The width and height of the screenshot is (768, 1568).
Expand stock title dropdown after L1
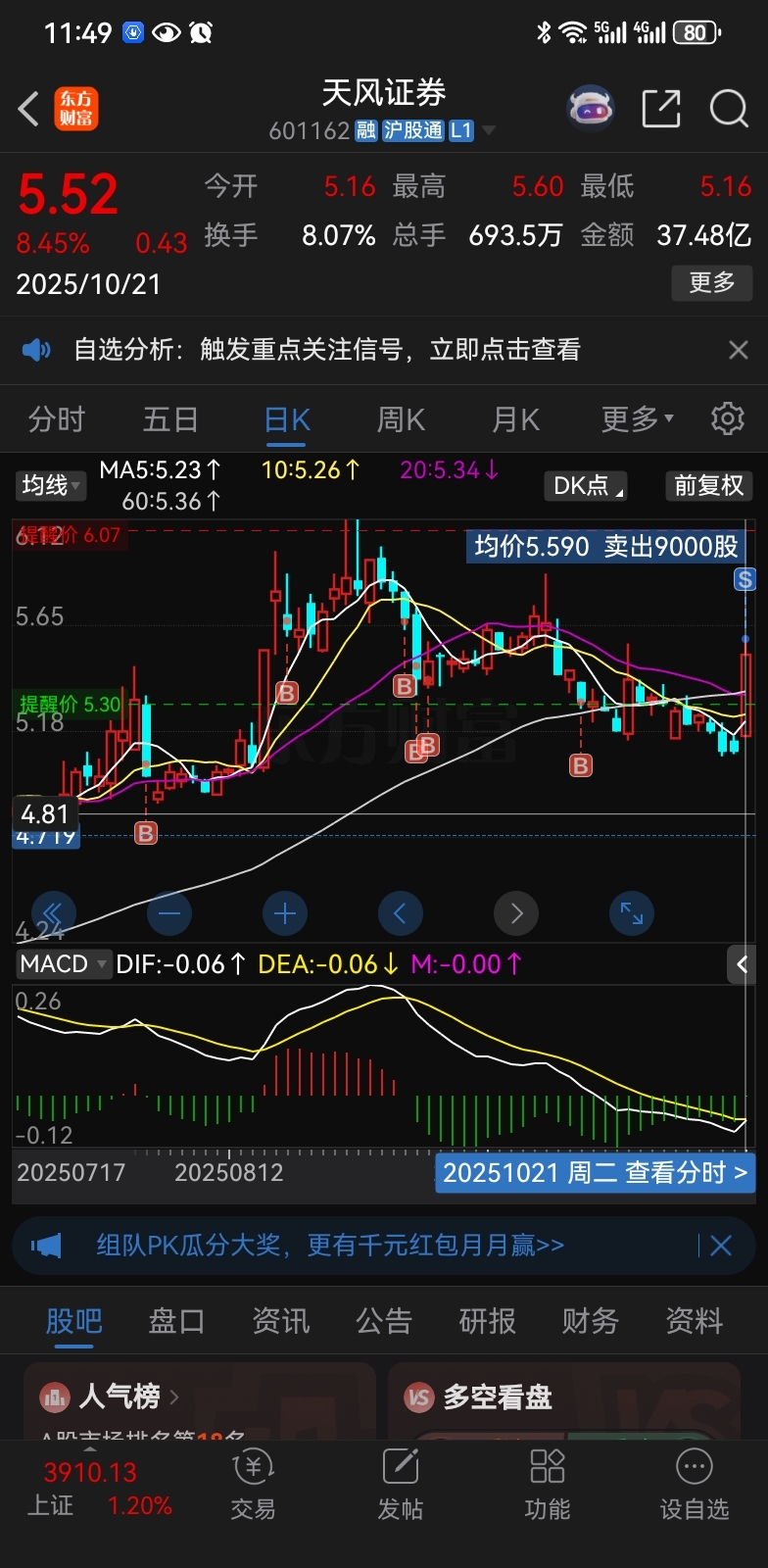pyautogui.click(x=489, y=130)
